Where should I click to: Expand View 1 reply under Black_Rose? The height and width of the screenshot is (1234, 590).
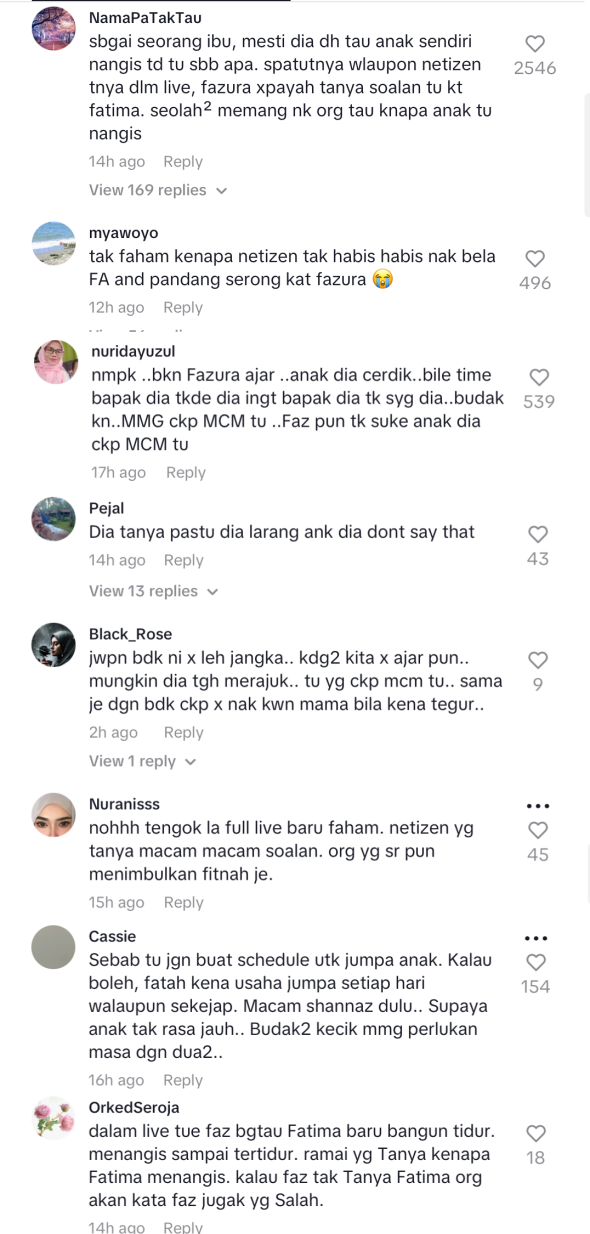pos(143,761)
